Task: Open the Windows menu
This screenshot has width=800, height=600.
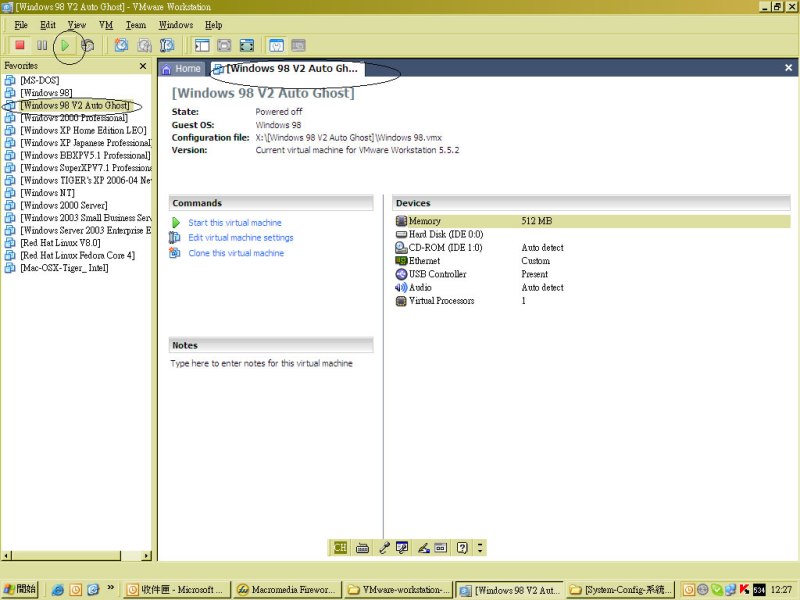Action: coord(176,25)
